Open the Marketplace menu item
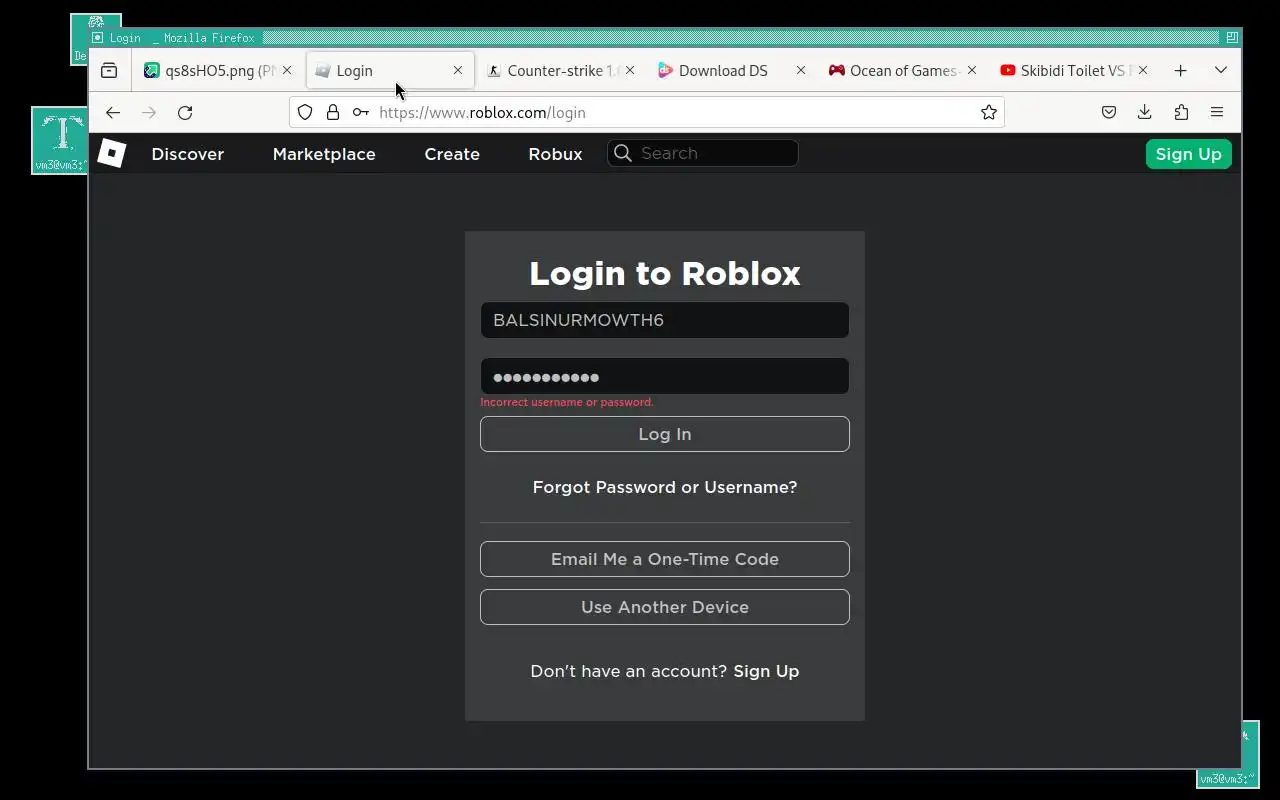This screenshot has width=1280, height=800. (x=324, y=154)
